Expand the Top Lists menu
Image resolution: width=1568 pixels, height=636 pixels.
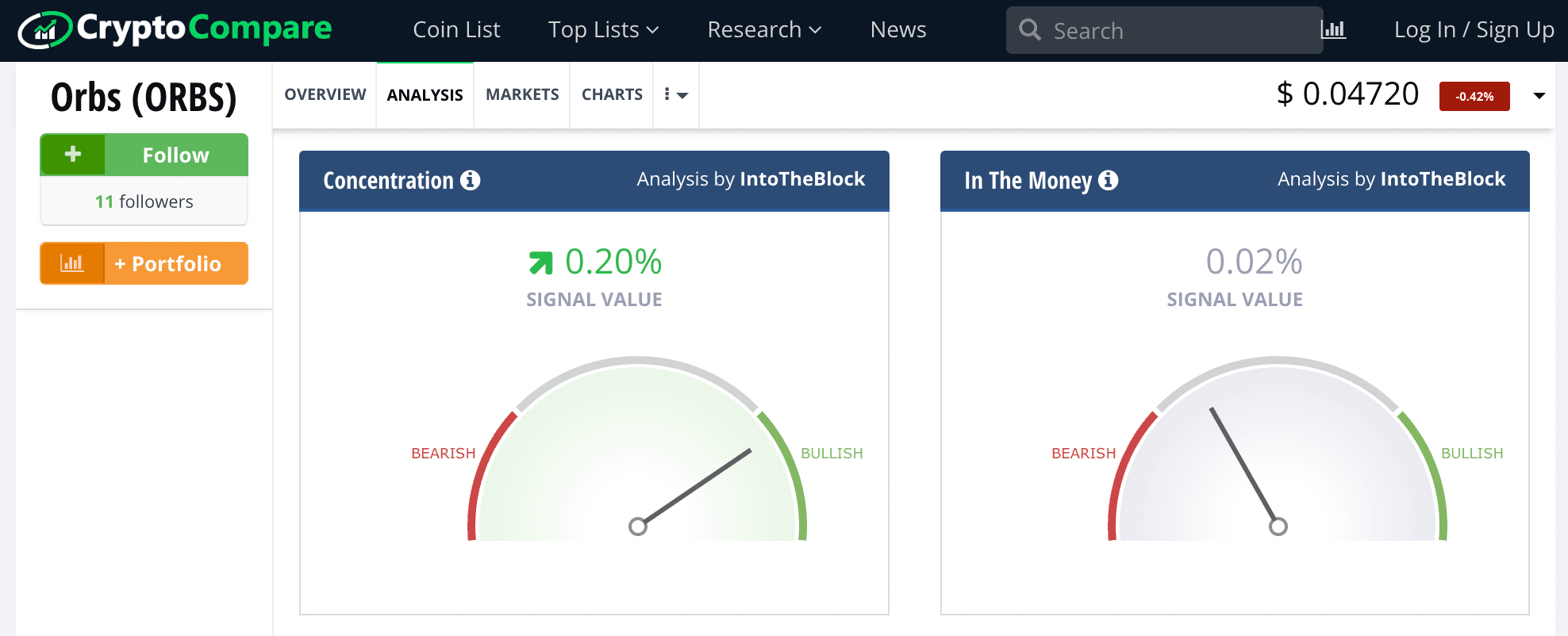[x=603, y=30]
